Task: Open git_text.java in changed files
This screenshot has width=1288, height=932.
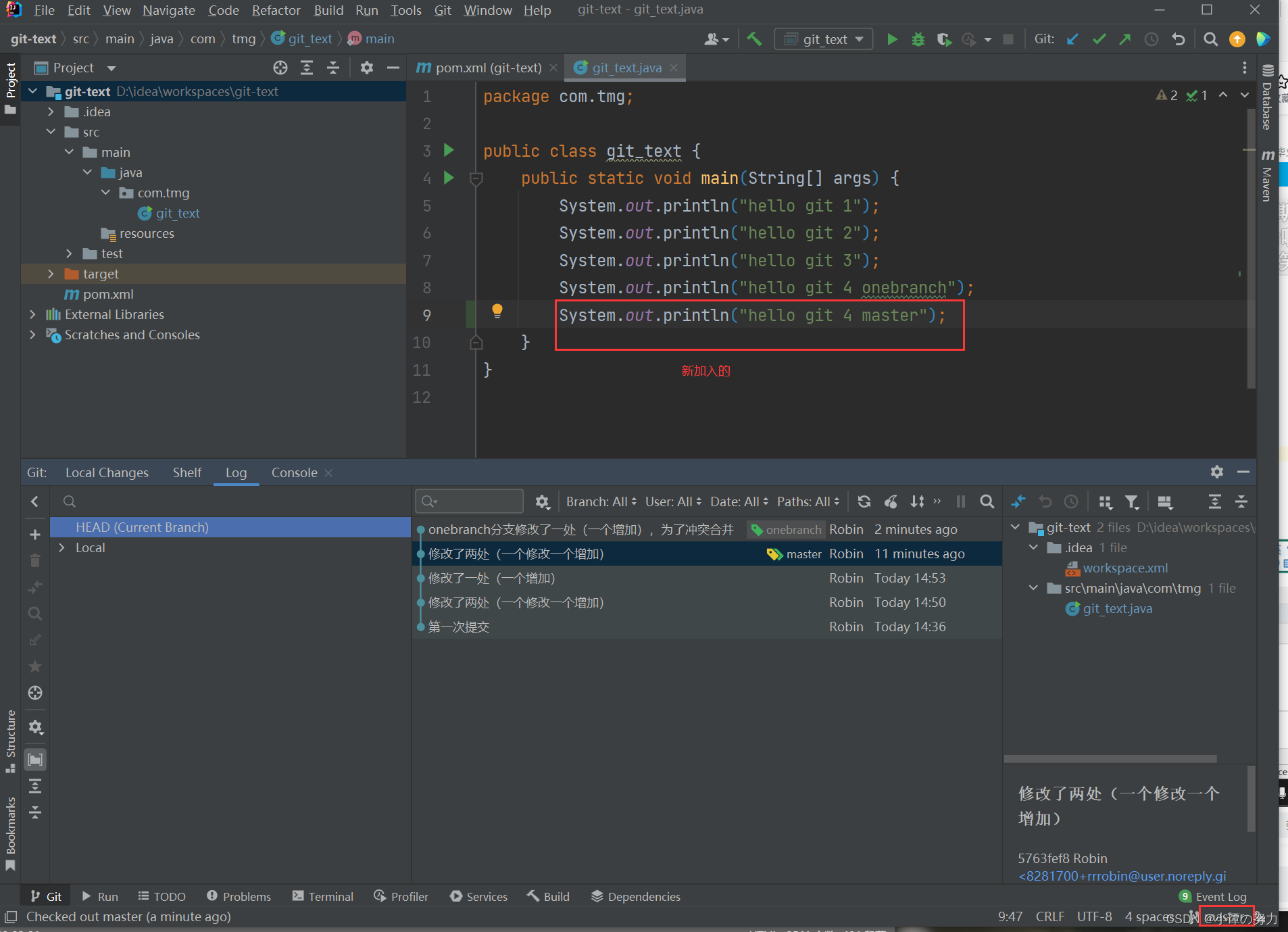Action: [x=1117, y=608]
